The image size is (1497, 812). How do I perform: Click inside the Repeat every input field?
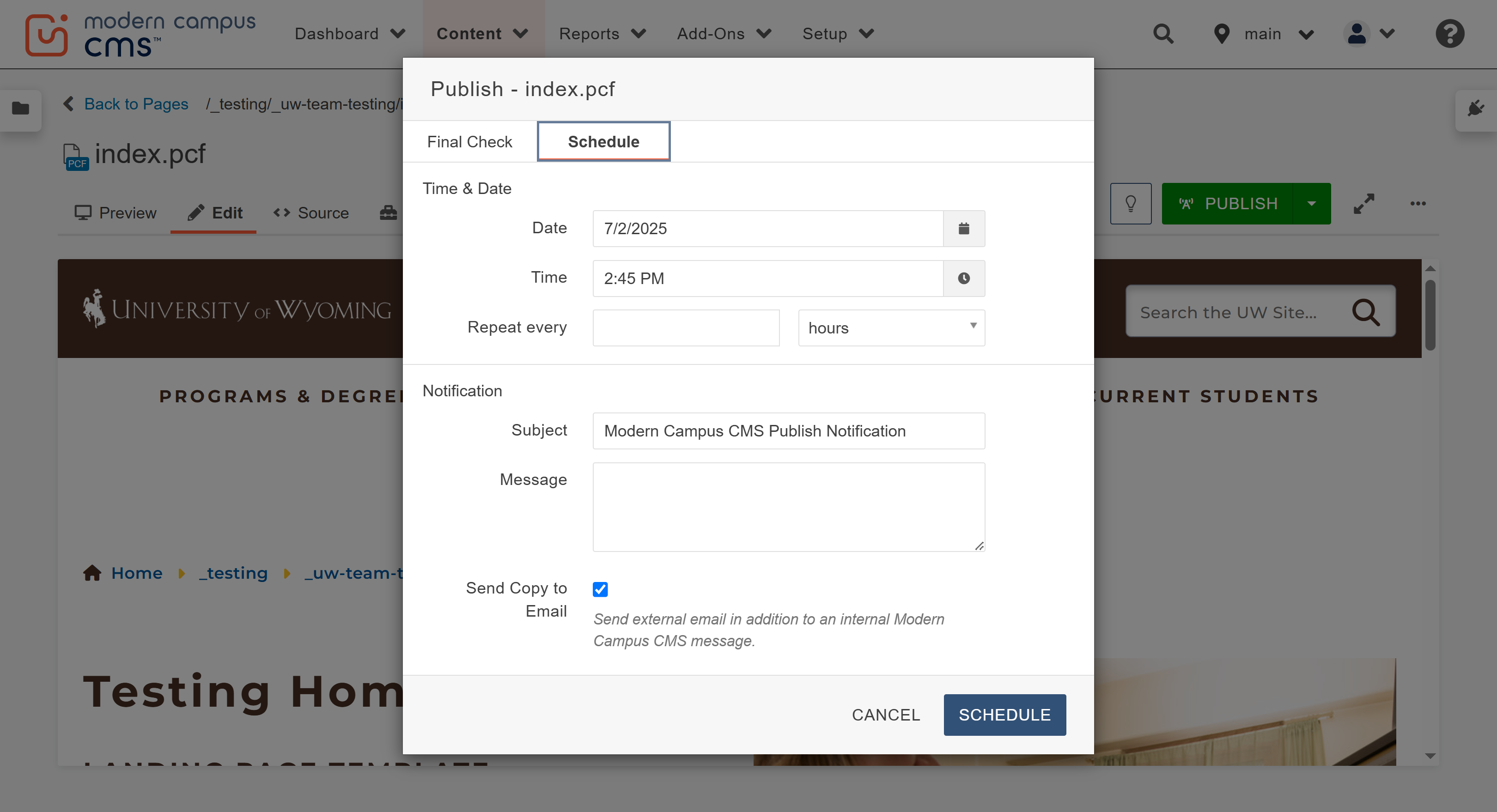[x=686, y=327]
